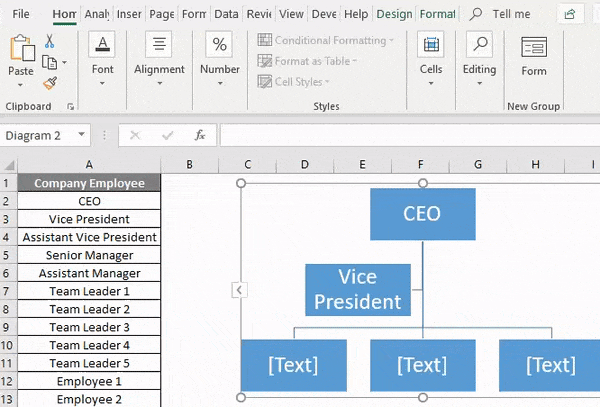Open the Number percent group icon

pyautogui.click(x=219, y=44)
